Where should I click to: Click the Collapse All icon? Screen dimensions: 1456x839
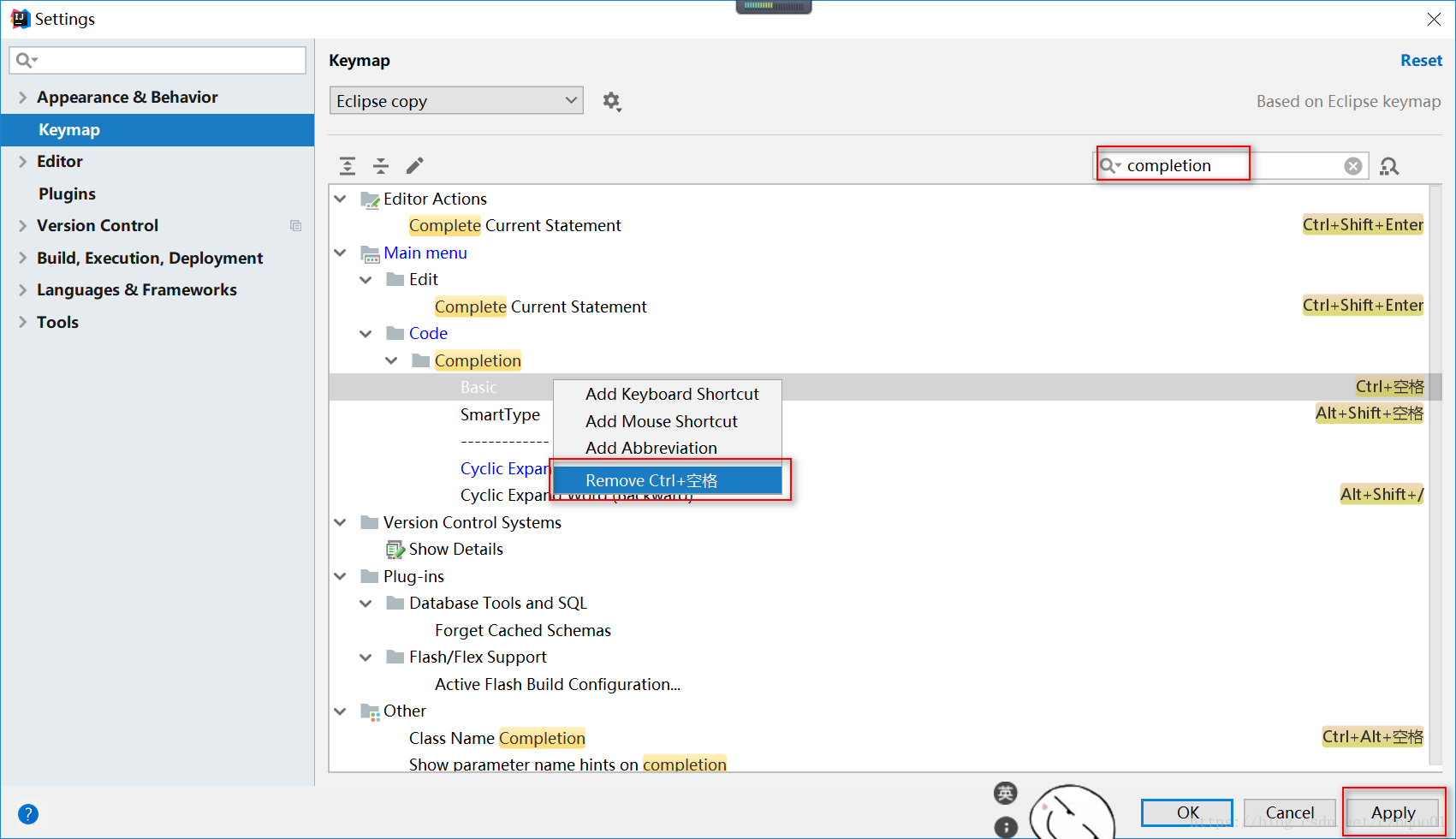pos(381,166)
